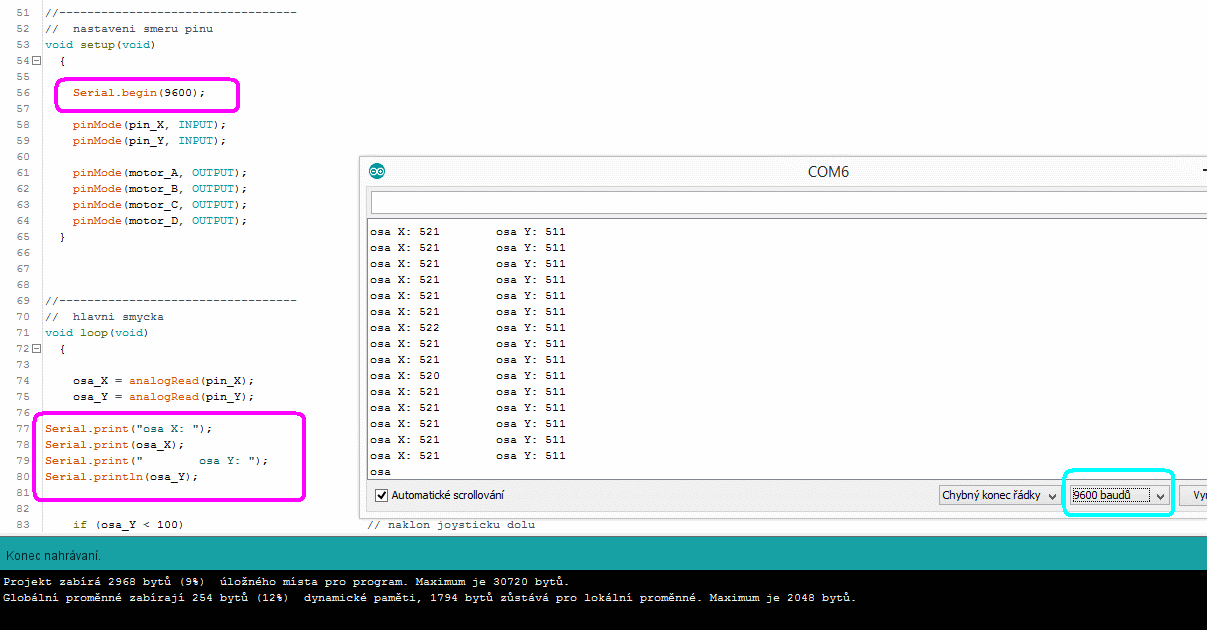Click the partially visible Vy... button
Screen dimensions: 1207x630
coord(1193,495)
